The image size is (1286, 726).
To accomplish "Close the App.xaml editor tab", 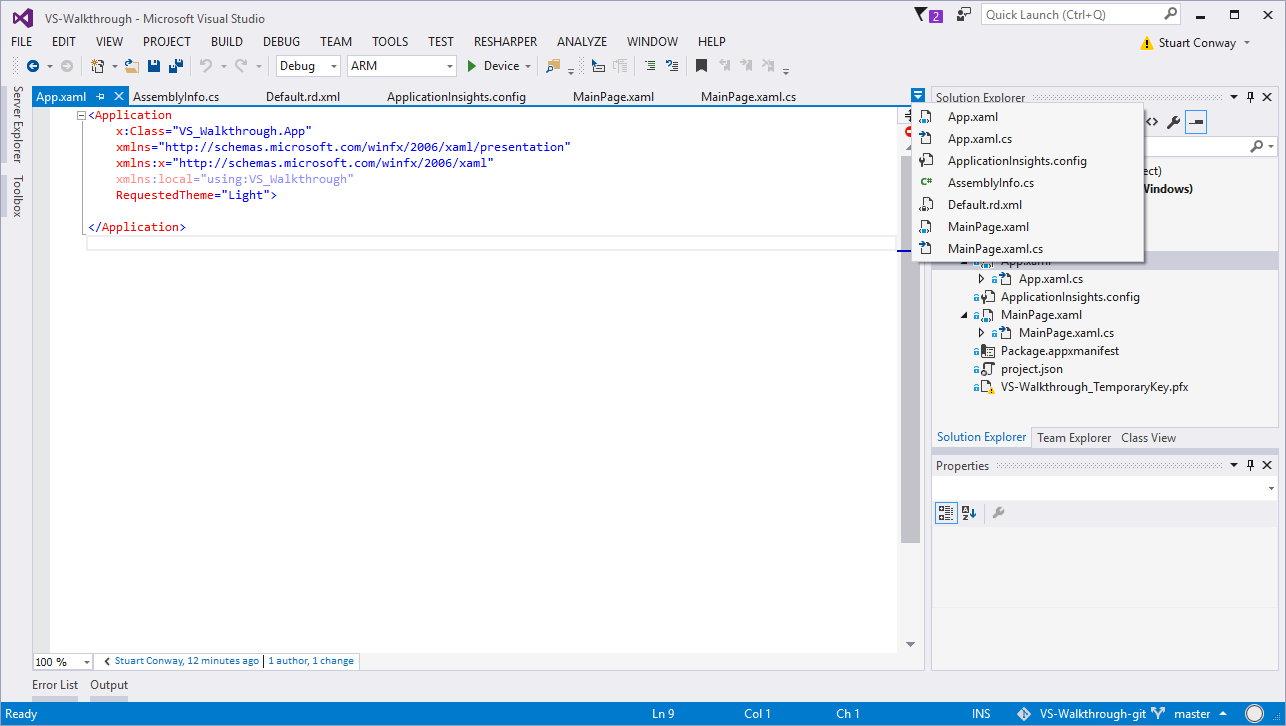I will [x=118, y=97].
